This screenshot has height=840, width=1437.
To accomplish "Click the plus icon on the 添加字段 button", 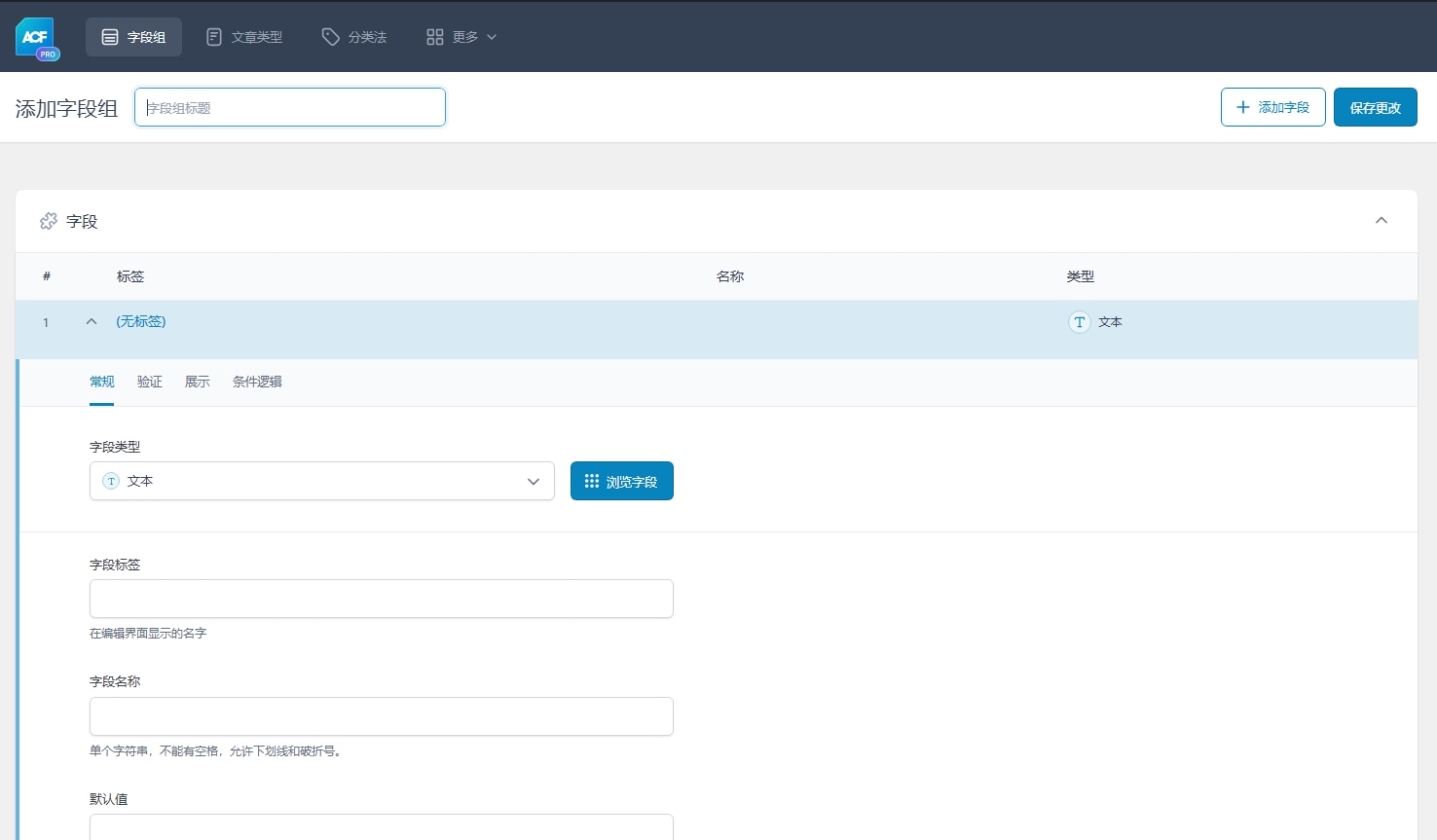I will point(1243,107).
